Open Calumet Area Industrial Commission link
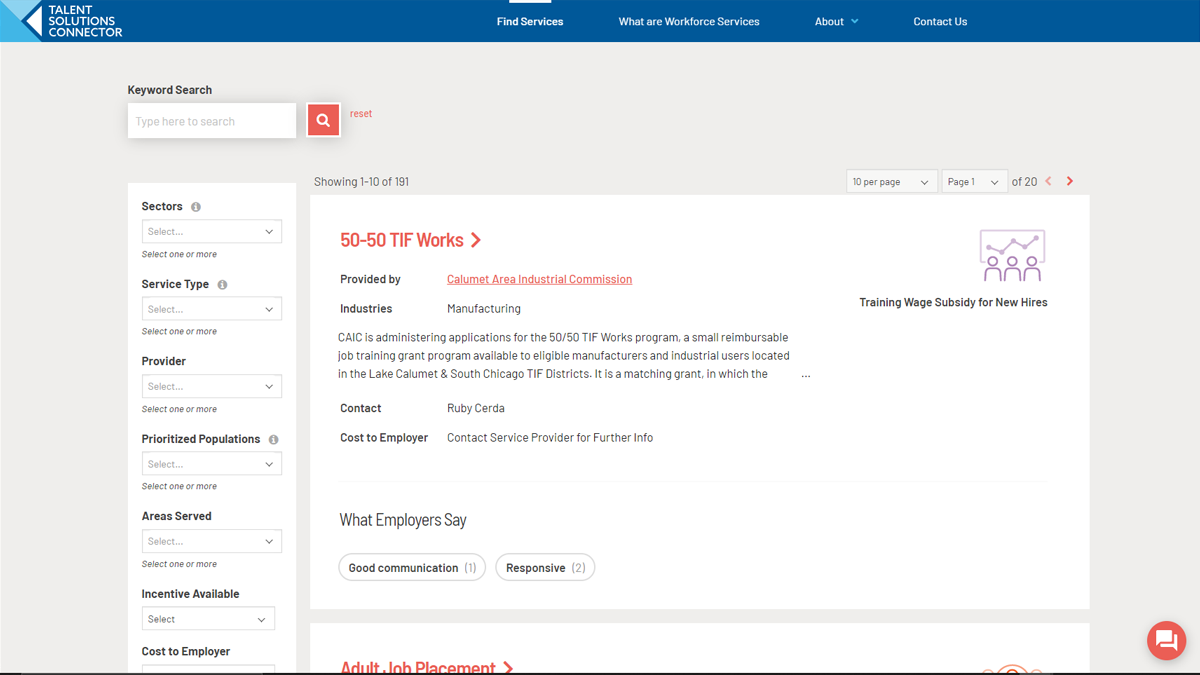Viewport: 1200px width, 675px height. [539, 279]
